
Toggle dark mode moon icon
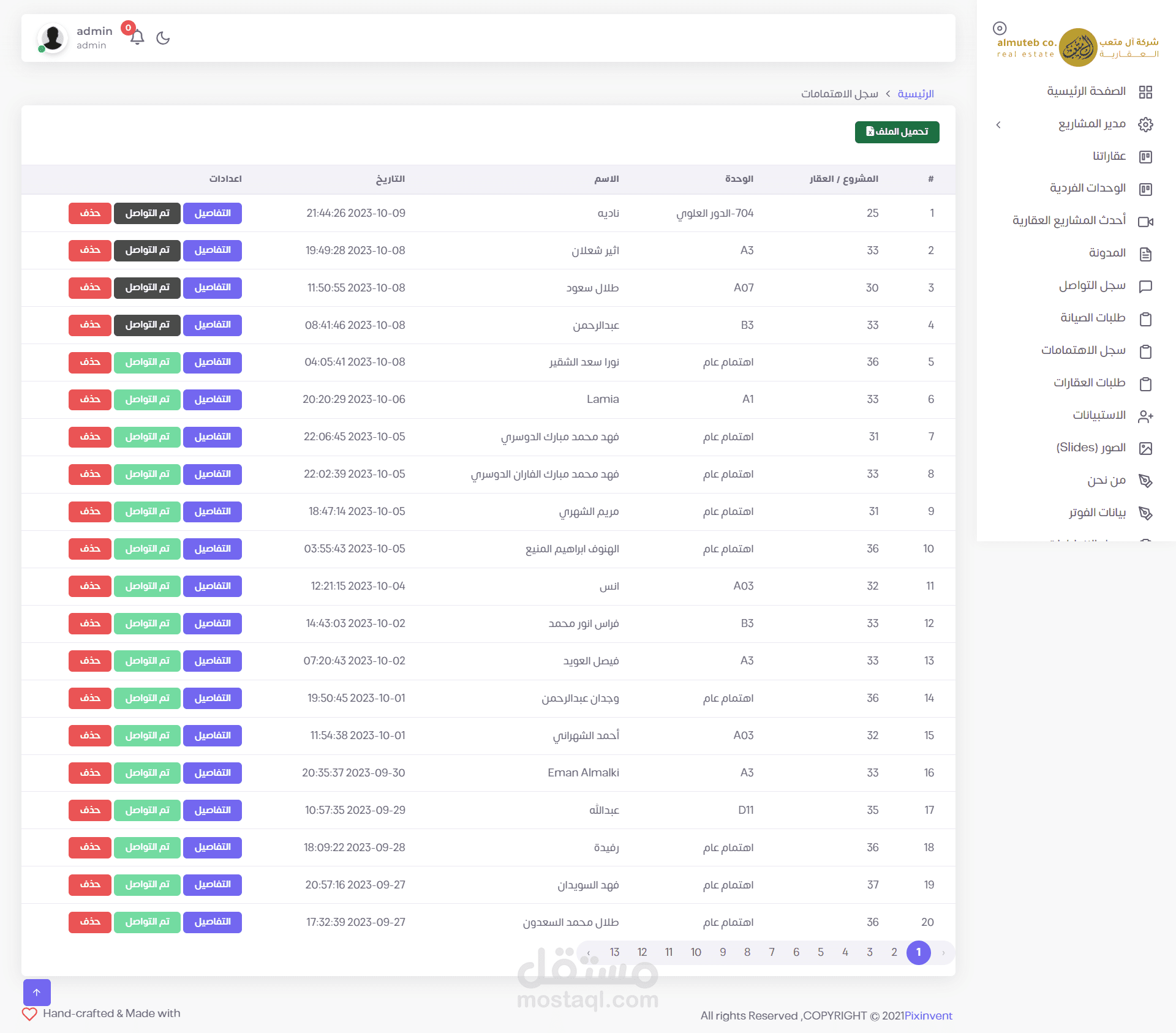pyautogui.click(x=163, y=38)
